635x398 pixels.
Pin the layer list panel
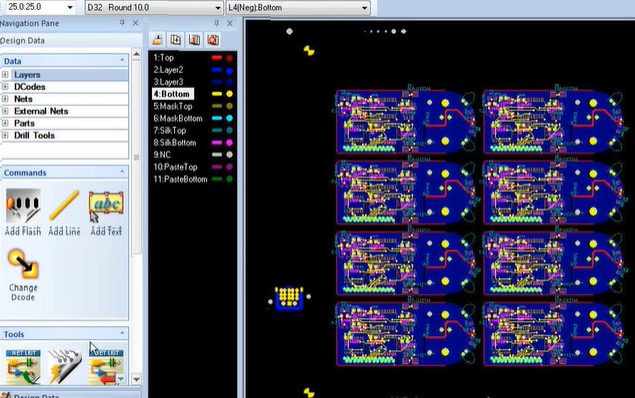click(217, 23)
